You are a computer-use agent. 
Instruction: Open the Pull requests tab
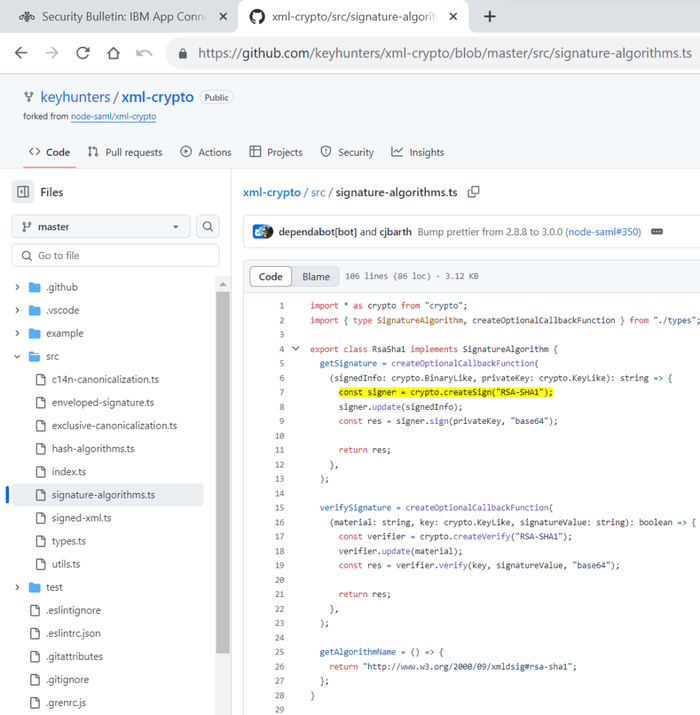point(125,152)
